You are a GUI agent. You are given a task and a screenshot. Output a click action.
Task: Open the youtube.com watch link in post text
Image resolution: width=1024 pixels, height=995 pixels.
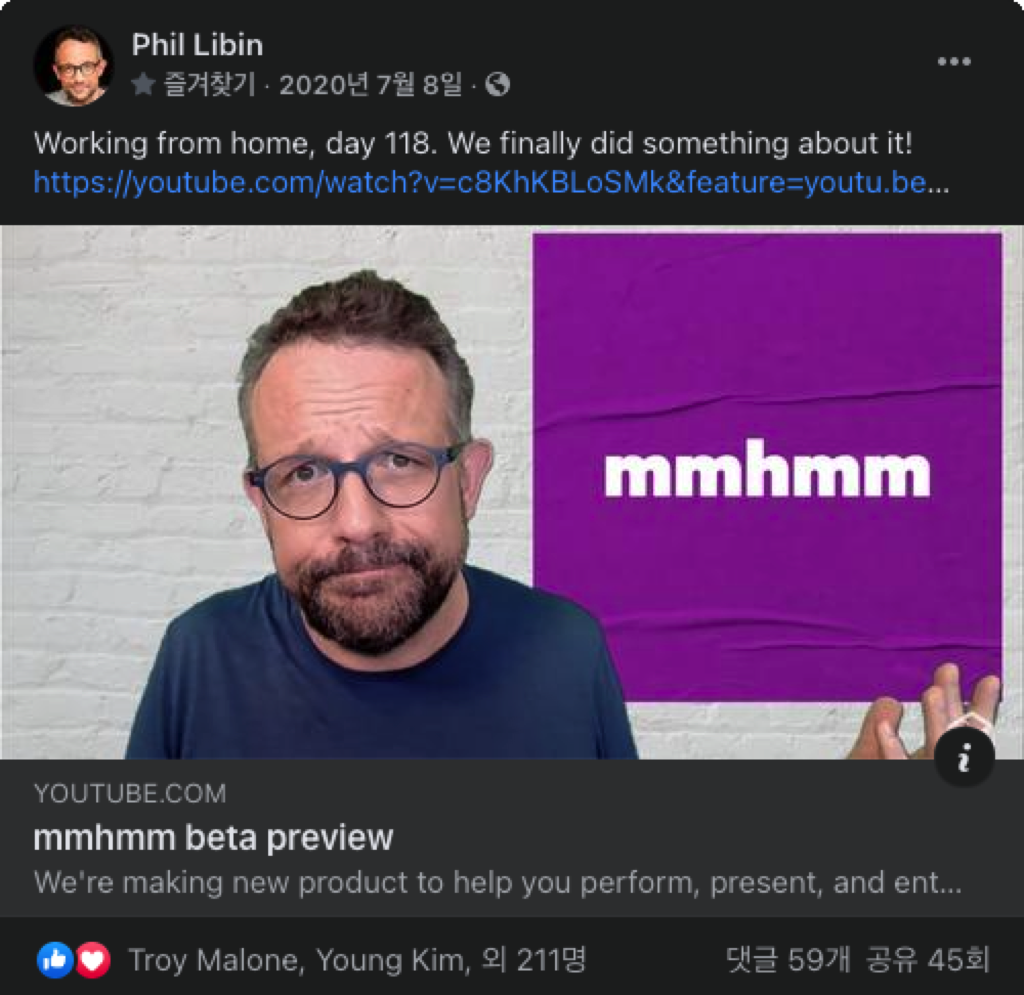tap(490, 183)
